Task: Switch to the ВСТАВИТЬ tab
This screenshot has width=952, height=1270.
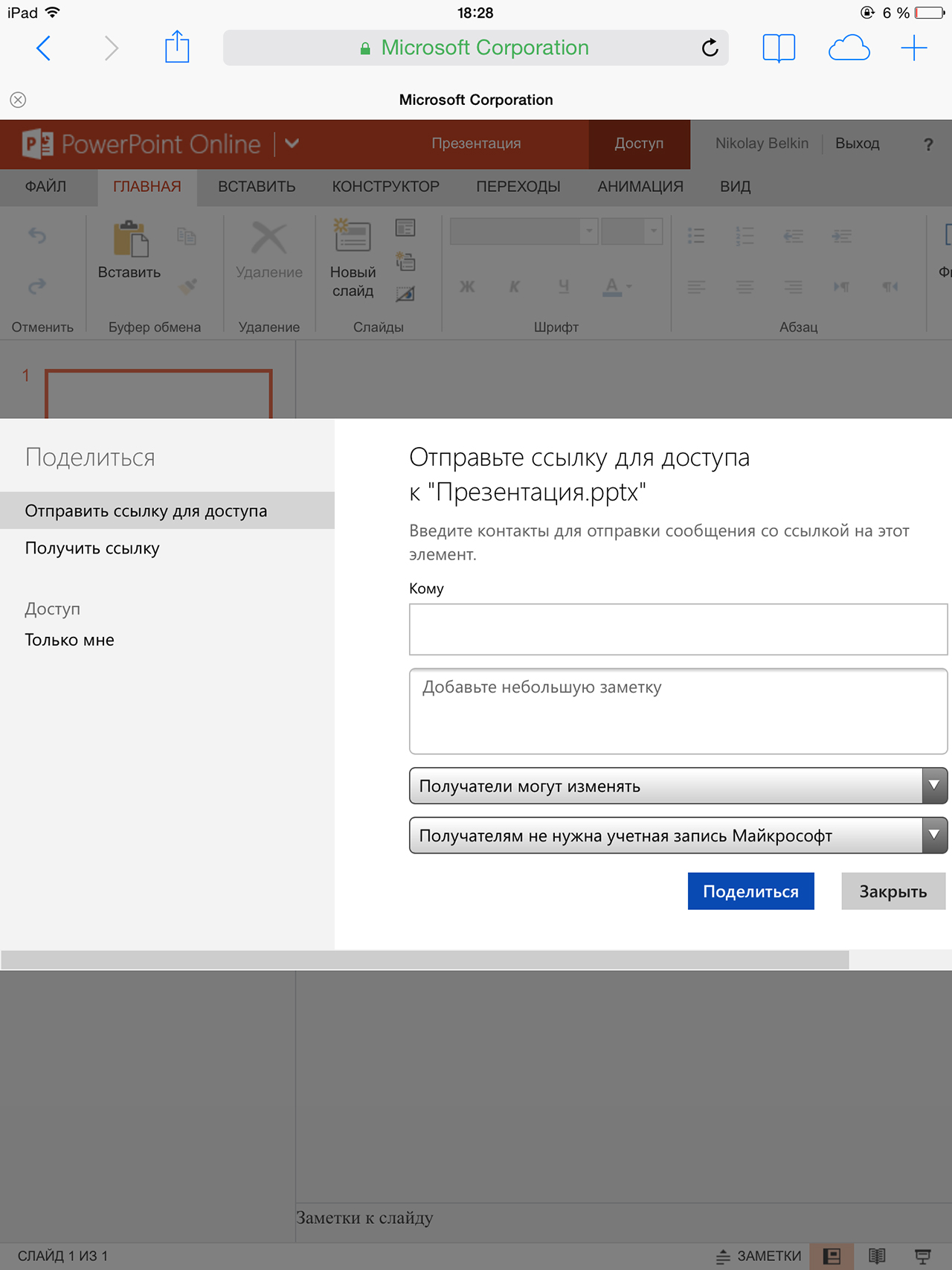Action: (257, 187)
